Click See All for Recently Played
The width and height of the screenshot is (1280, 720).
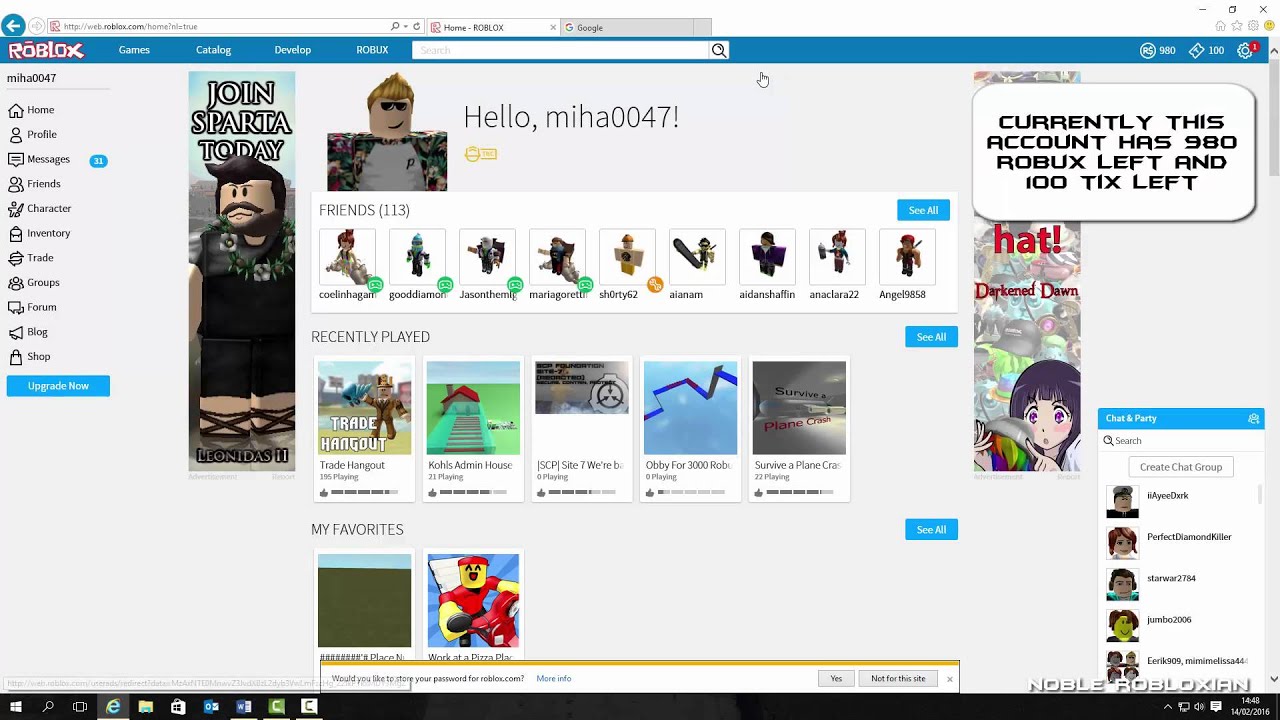point(931,337)
